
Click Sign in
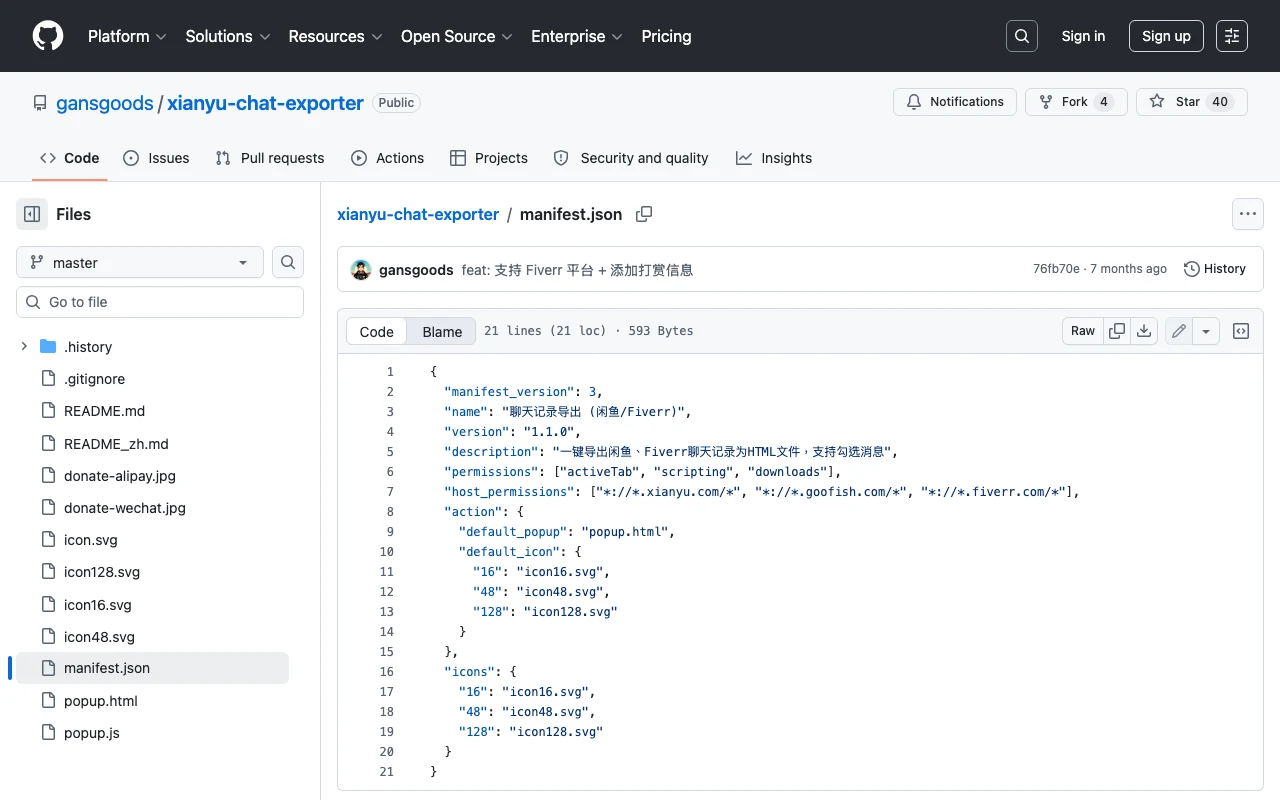pos(1083,36)
